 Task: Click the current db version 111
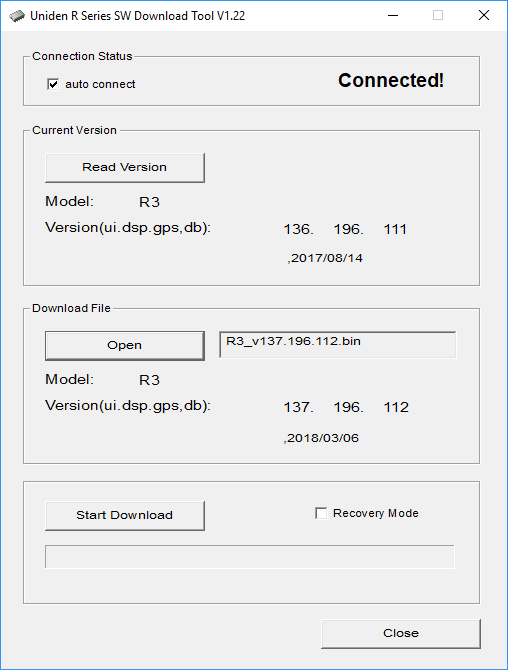[x=395, y=229]
